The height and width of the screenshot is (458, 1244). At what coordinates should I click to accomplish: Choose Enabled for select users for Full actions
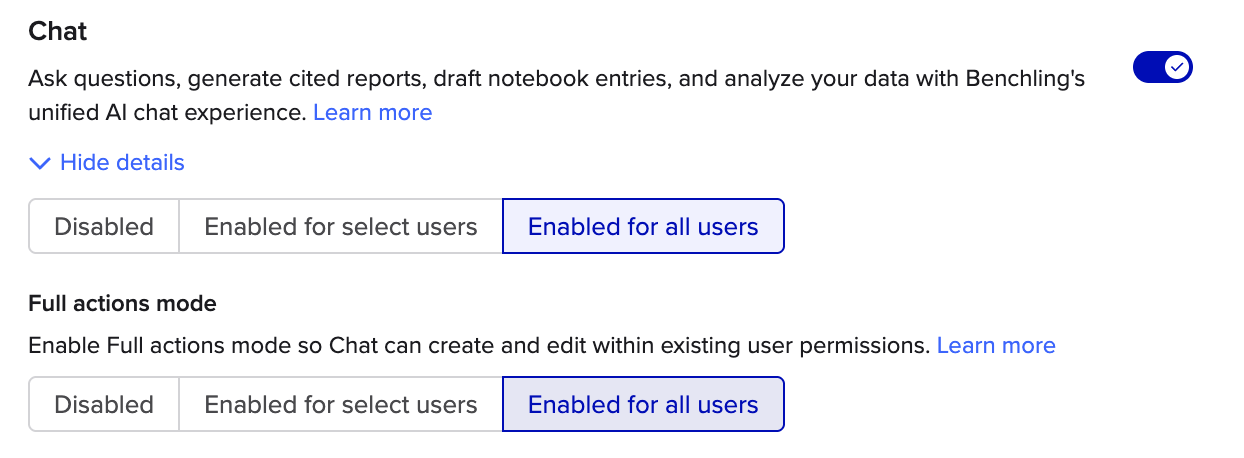341,405
